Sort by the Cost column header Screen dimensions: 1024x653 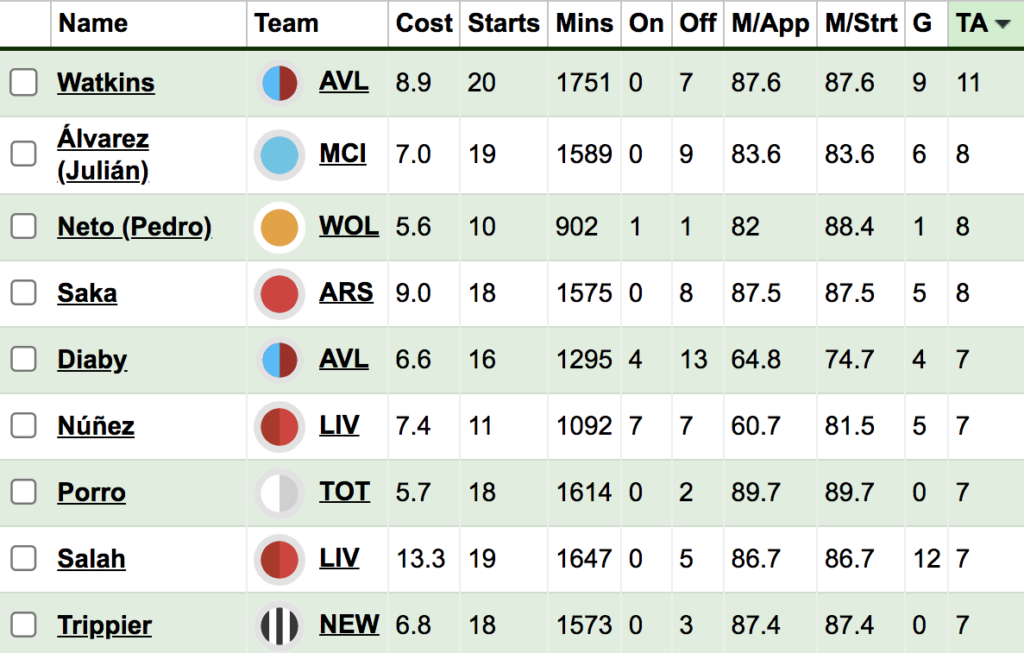pyautogui.click(x=424, y=24)
